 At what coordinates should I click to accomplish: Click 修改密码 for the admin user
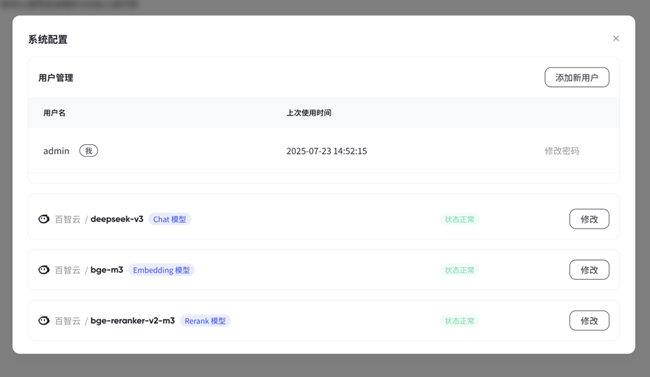(x=562, y=151)
